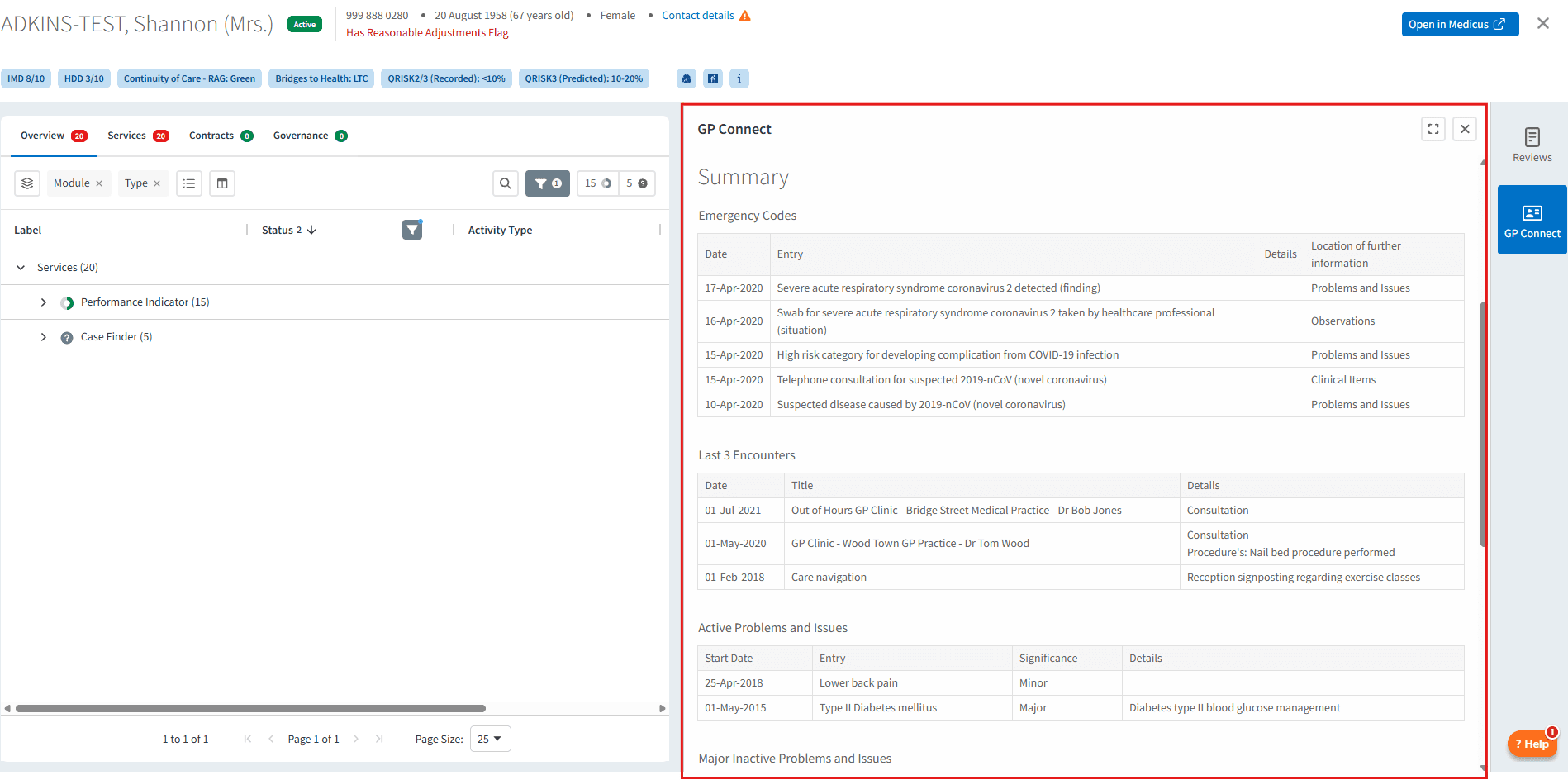Open the Reviews sidebar panel
This screenshot has width=1568, height=780.
pyautogui.click(x=1532, y=145)
